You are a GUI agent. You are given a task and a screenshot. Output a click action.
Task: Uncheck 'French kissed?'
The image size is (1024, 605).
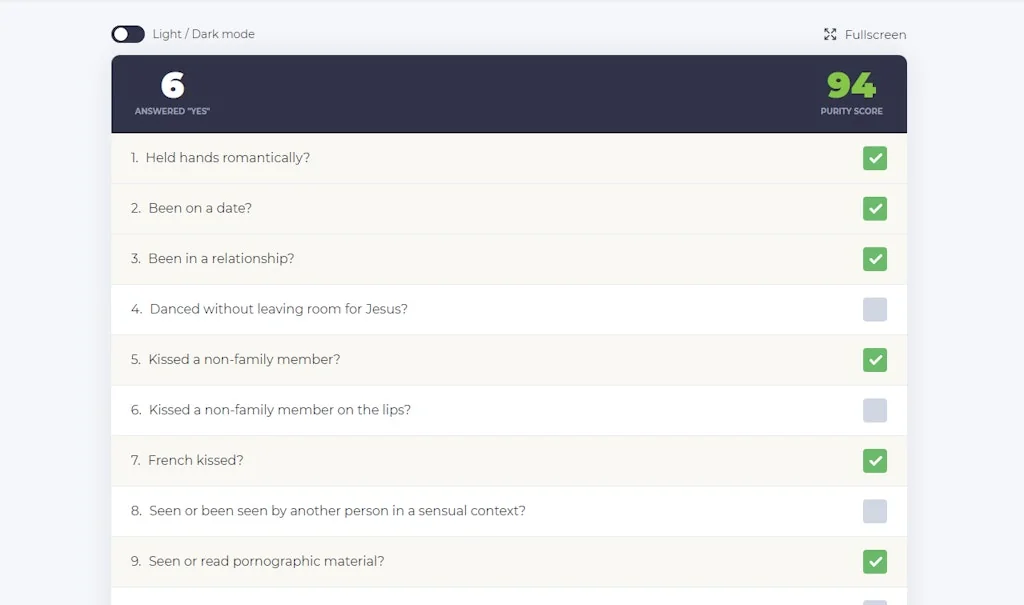(x=875, y=461)
